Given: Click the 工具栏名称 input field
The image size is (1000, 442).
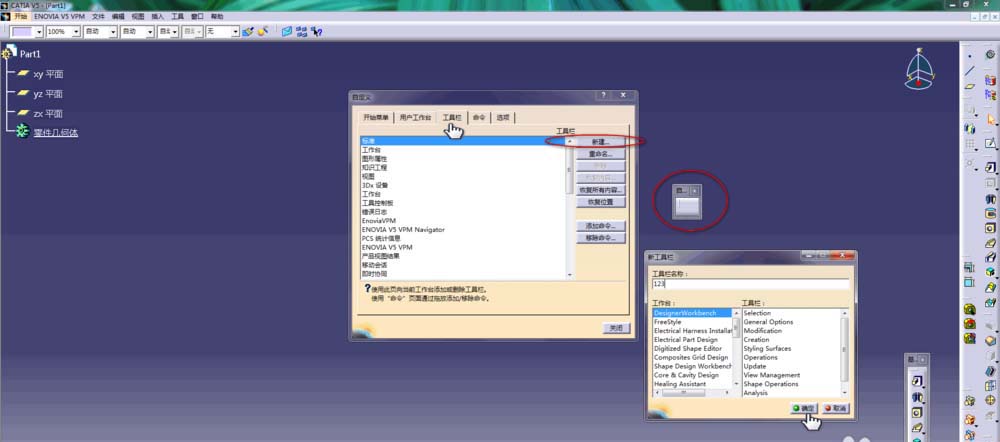Looking at the screenshot, I should (750, 284).
